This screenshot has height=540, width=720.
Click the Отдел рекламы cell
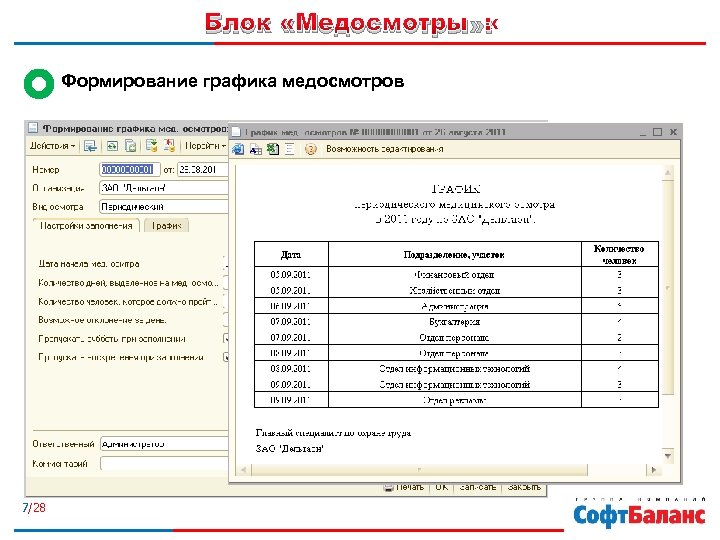coord(454,400)
